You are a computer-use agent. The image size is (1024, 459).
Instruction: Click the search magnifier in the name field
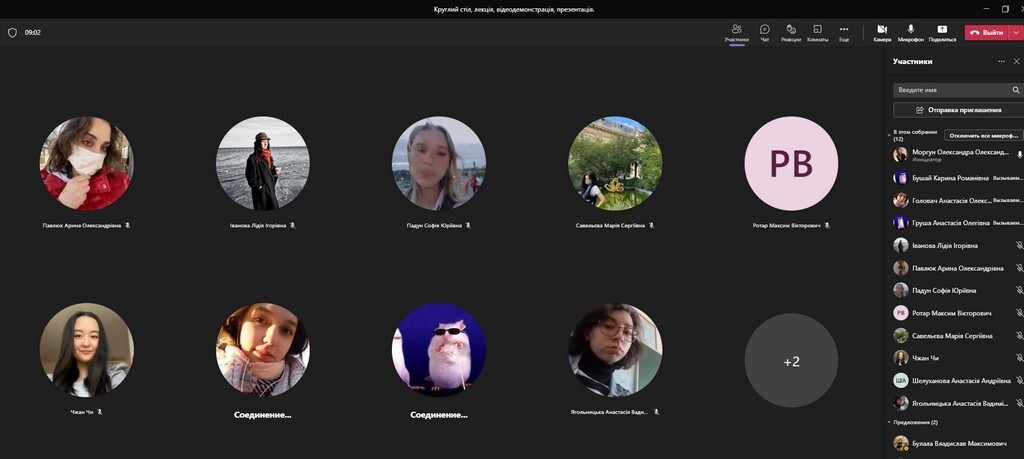click(x=1016, y=90)
